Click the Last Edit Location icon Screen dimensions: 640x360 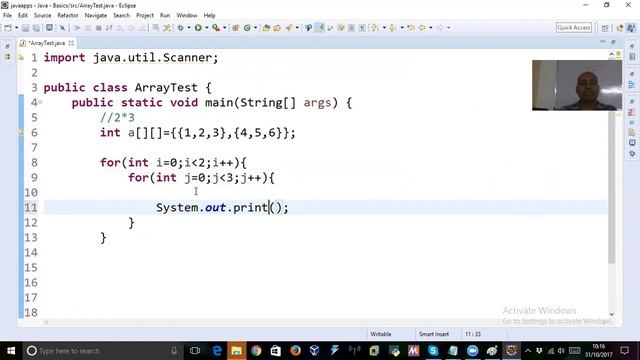(x=411, y=28)
